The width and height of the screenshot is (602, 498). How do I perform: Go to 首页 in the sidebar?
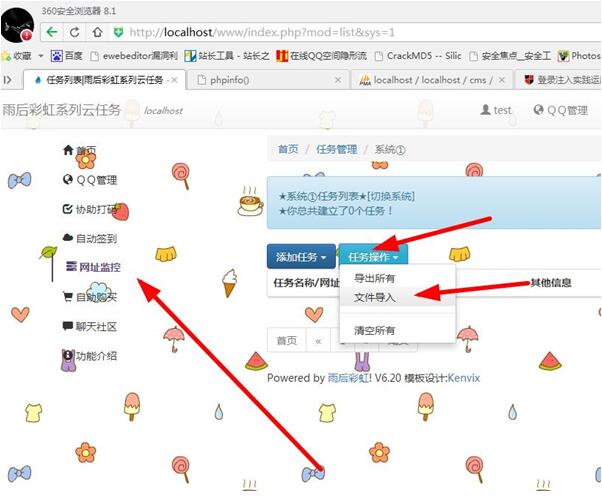(x=79, y=150)
